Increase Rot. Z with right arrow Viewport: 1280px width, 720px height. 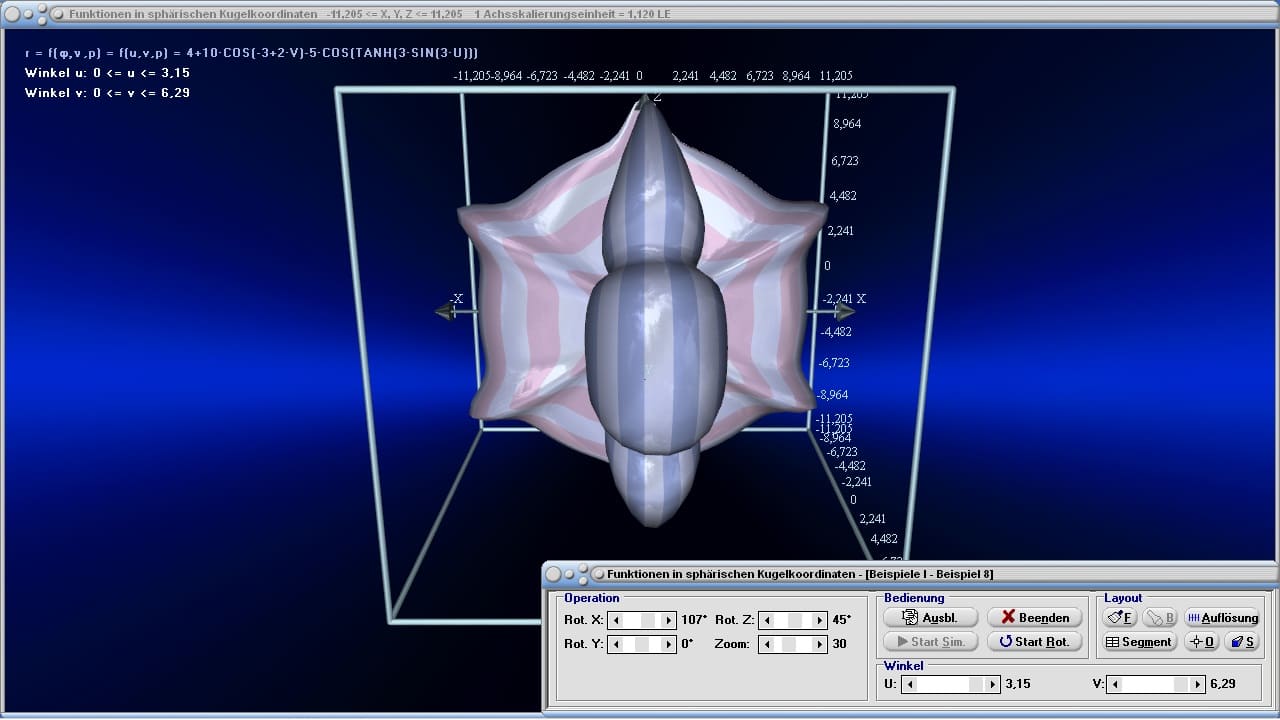point(819,620)
